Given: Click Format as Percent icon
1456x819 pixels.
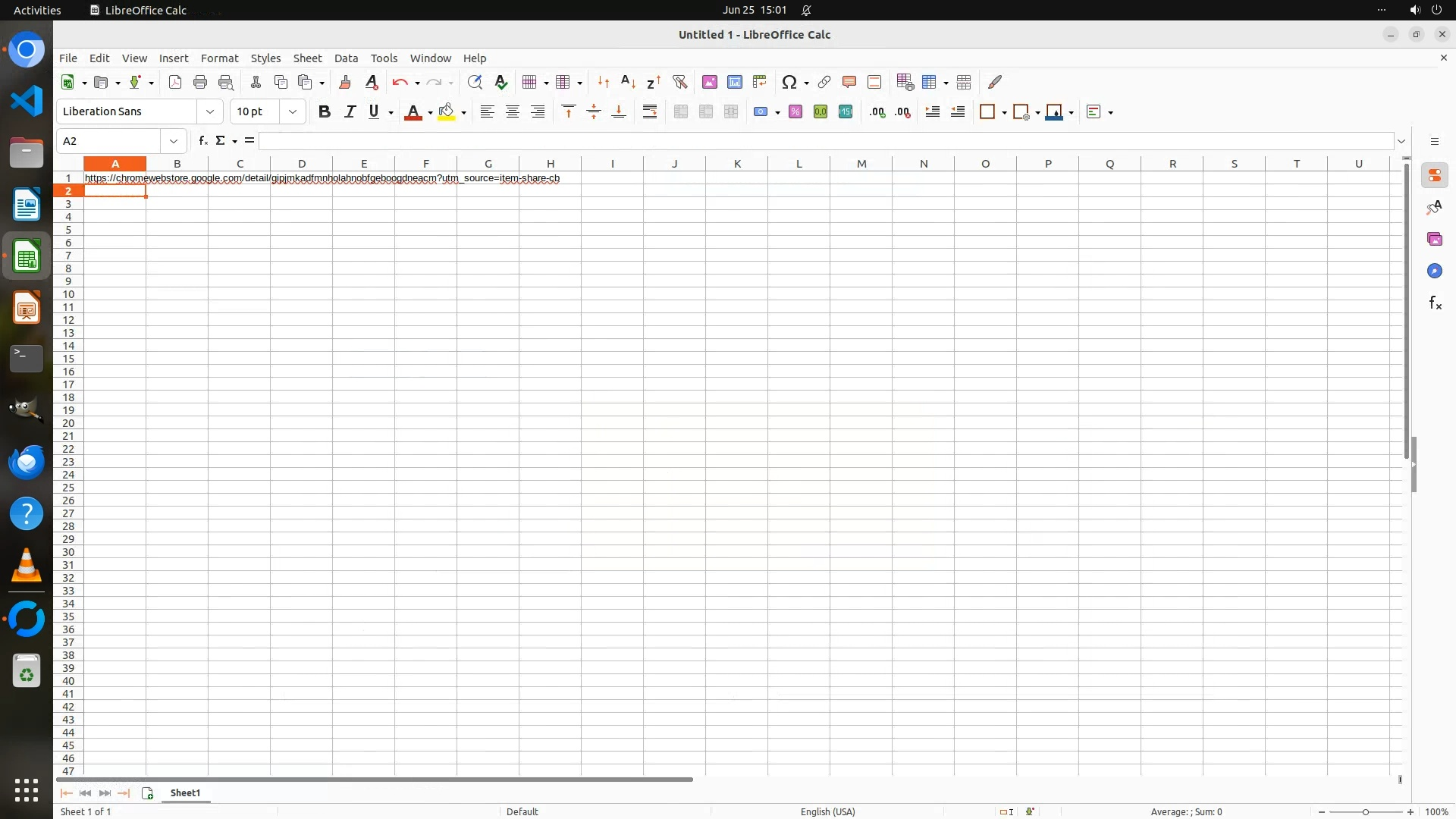Looking at the screenshot, I should tap(795, 111).
